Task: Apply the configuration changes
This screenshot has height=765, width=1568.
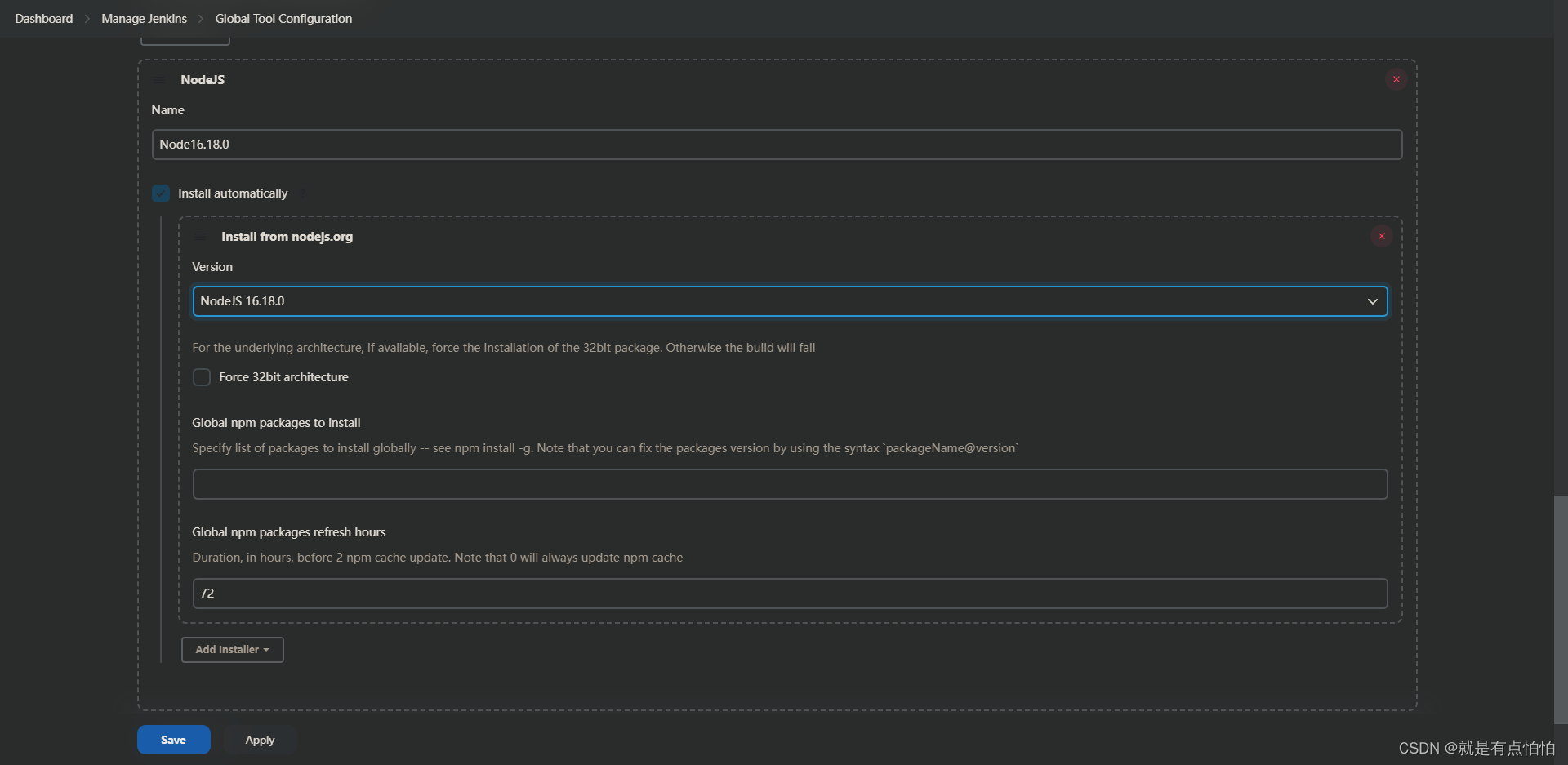Action: 260,740
